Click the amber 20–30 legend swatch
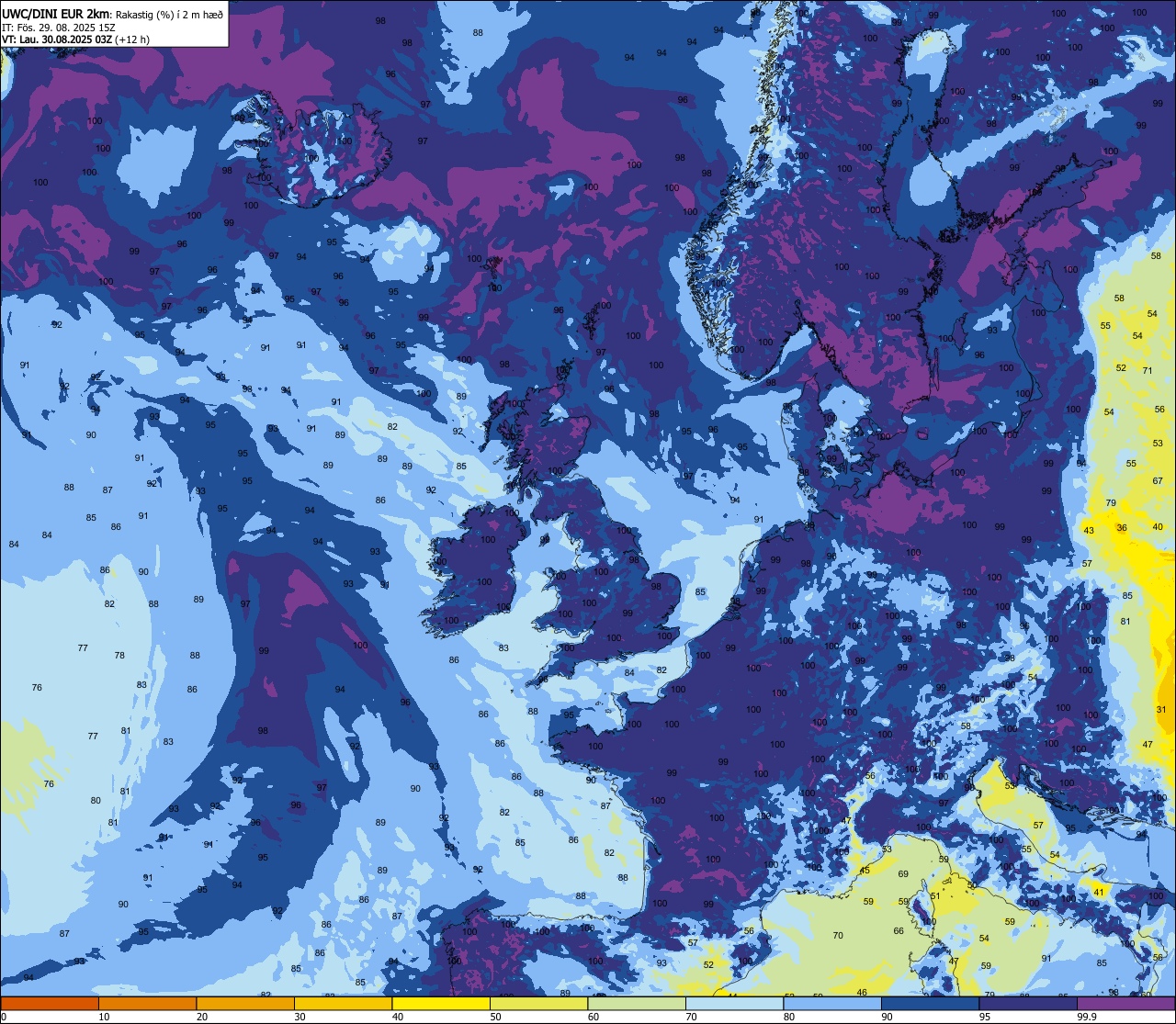The image size is (1176, 1024). (245, 1003)
